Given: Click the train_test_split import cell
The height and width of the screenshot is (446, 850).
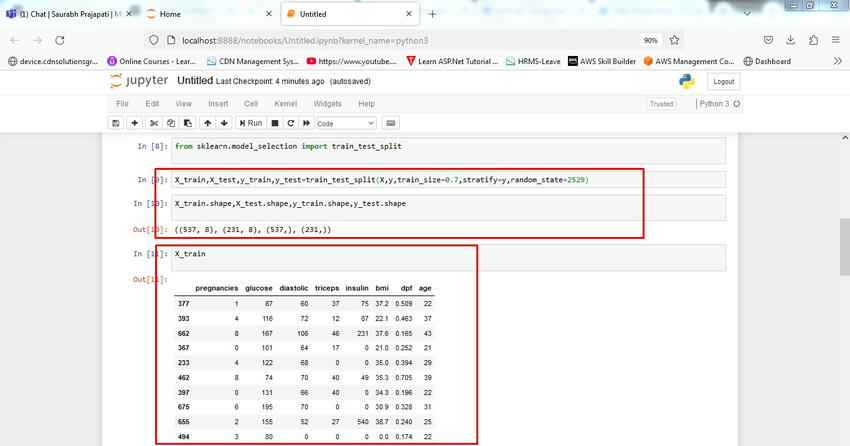Looking at the screenshot, I should click(x=448, y=151).
